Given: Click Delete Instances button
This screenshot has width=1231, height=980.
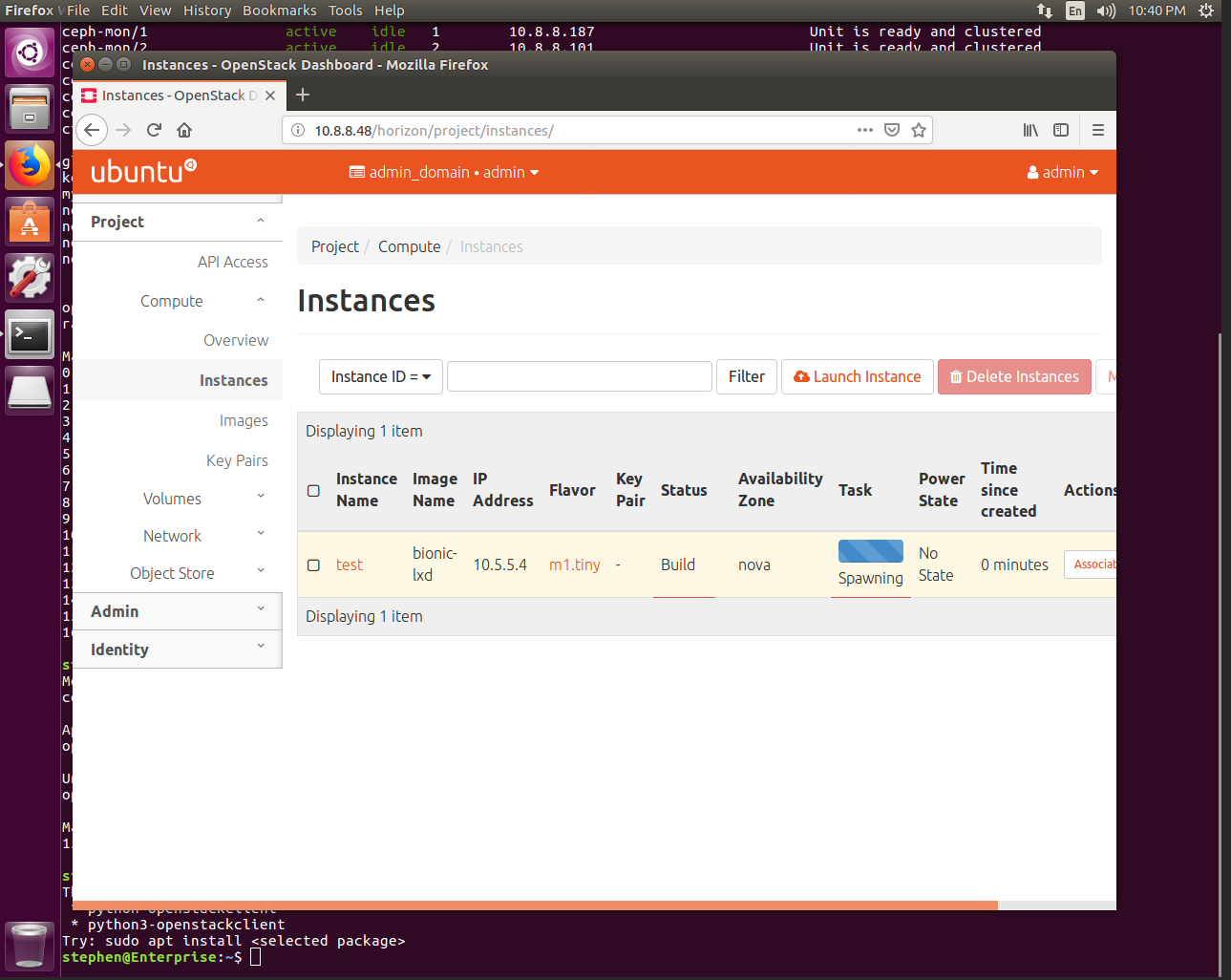Looking at the screenshot, I should pyautogui.click(x=1014, y=376).
